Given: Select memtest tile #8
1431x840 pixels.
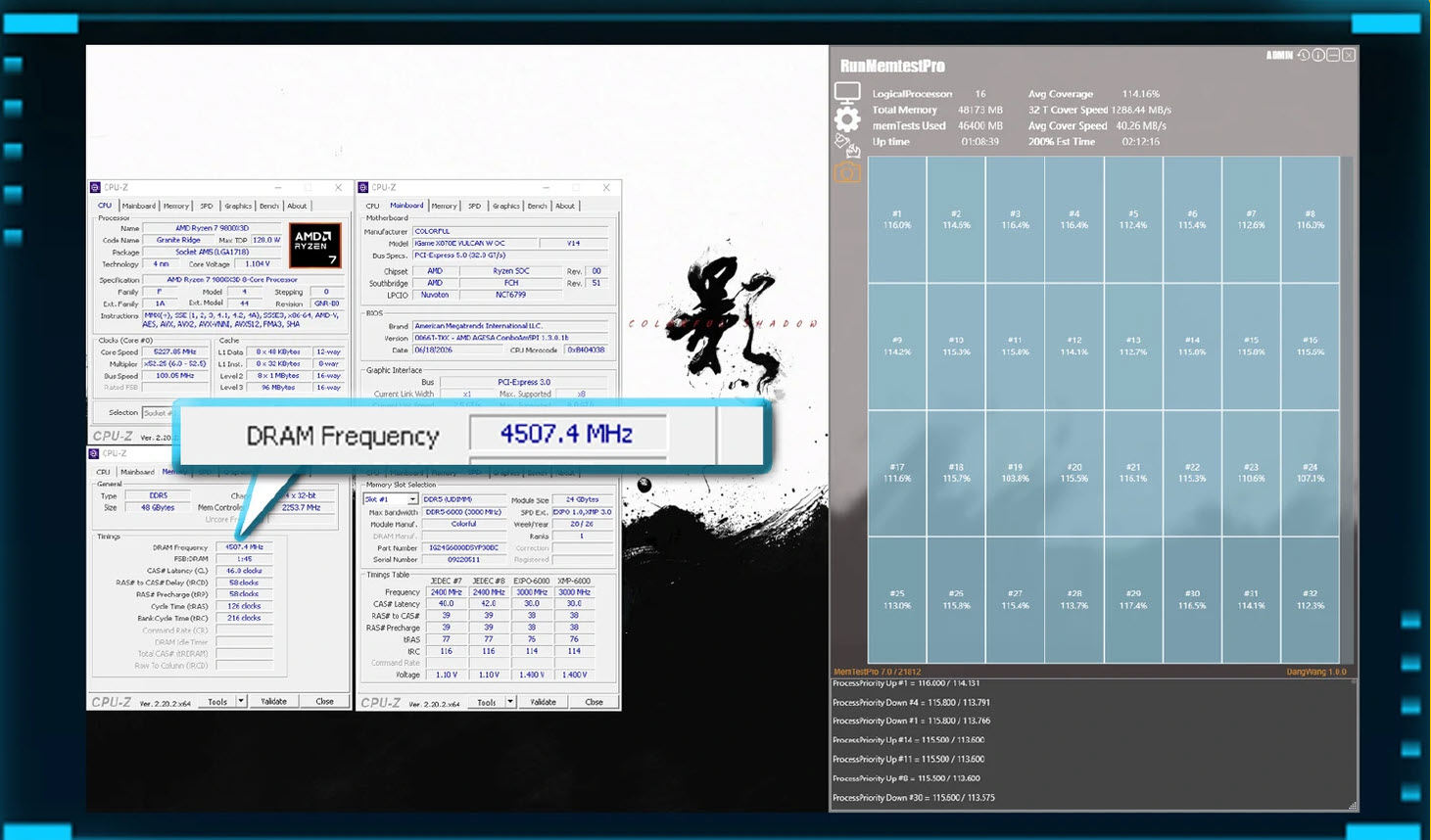Looking at the screenshot, I should coord(1310,219).
